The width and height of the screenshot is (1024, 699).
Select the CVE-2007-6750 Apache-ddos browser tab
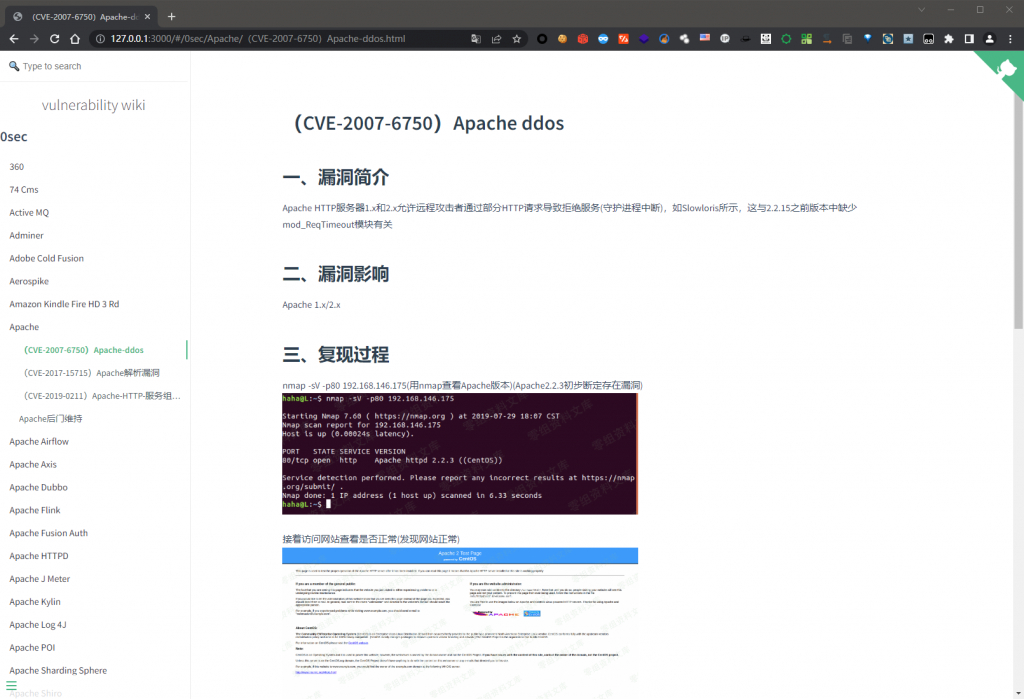[82, 16]
